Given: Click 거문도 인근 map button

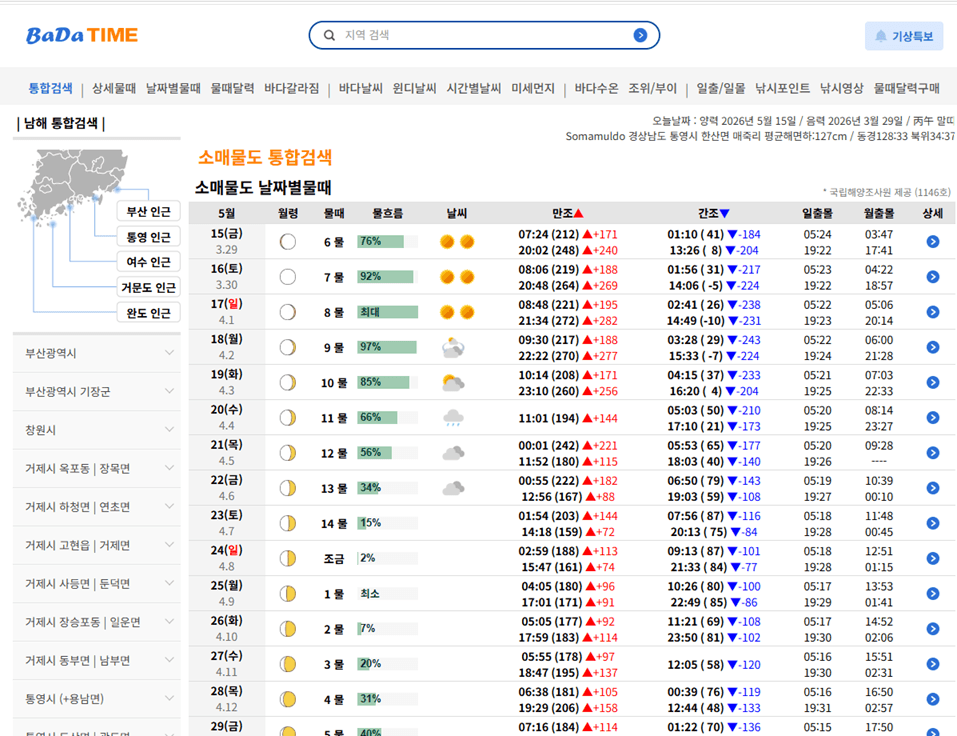Looking at the screenshot, I should tap(148, 287).
